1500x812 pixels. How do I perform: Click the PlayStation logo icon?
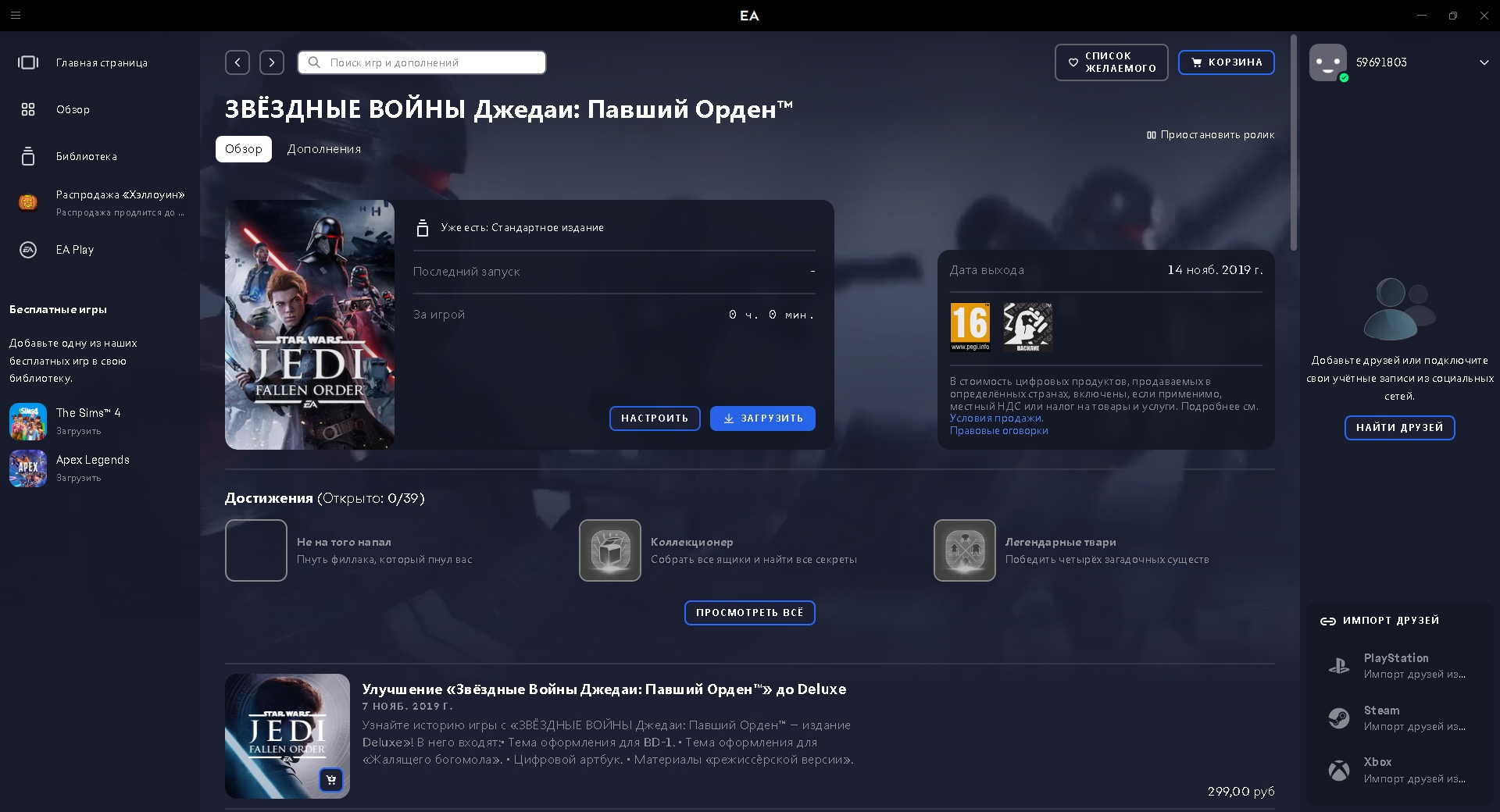click(x=1339, y=666)
